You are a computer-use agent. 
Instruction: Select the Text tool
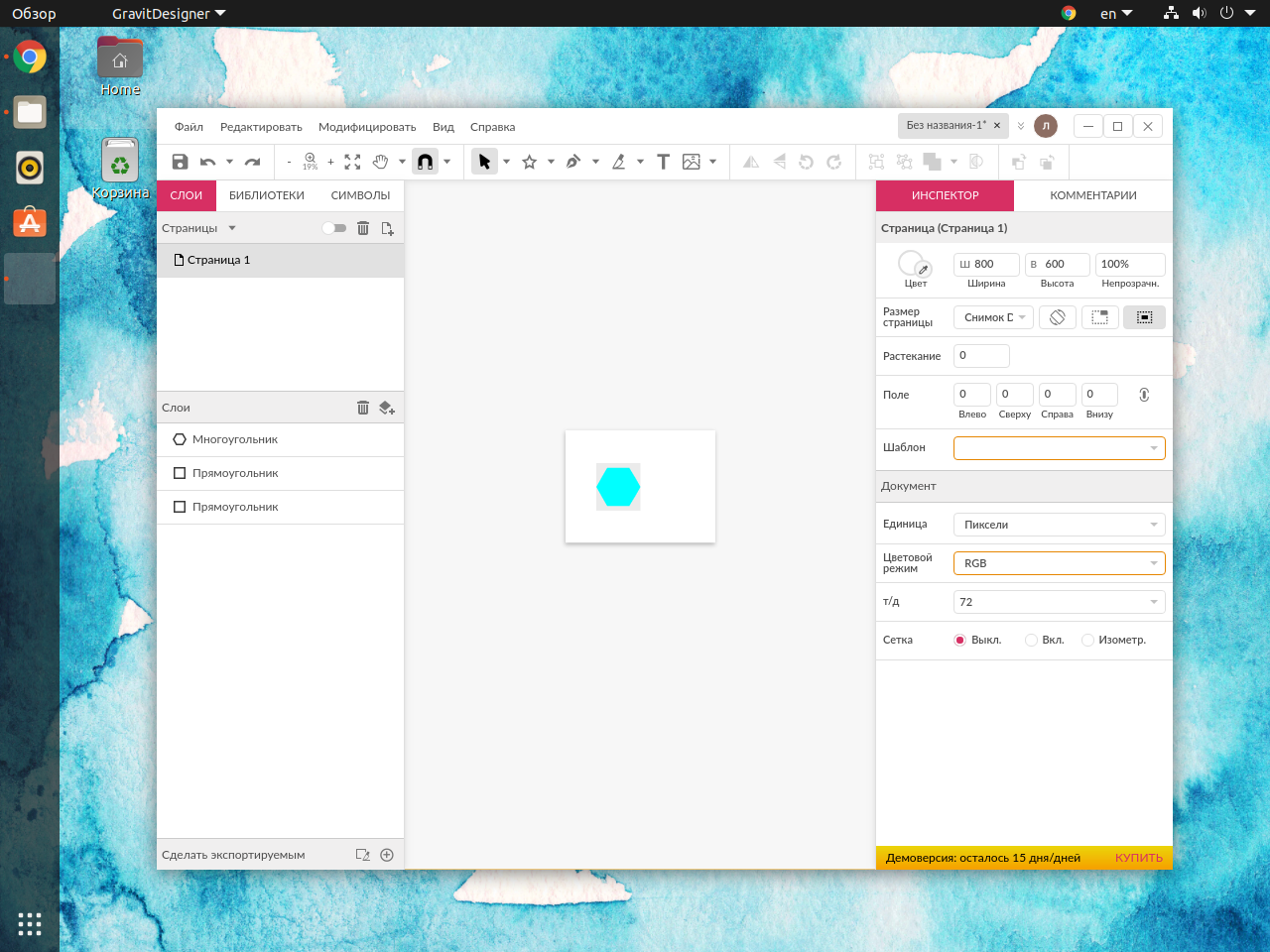(663, 162)
